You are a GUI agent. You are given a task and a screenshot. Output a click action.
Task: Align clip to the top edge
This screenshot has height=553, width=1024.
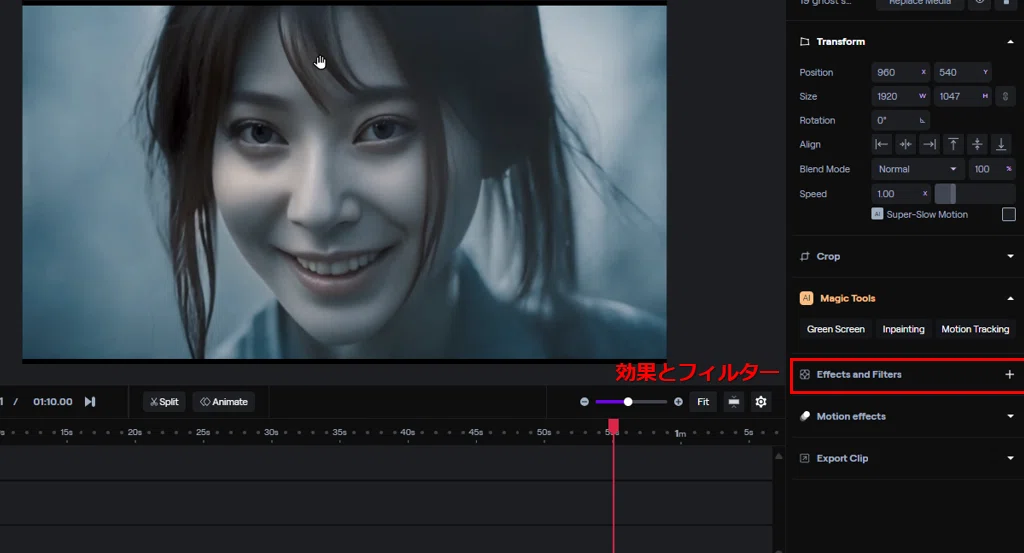tap(953, 144)
